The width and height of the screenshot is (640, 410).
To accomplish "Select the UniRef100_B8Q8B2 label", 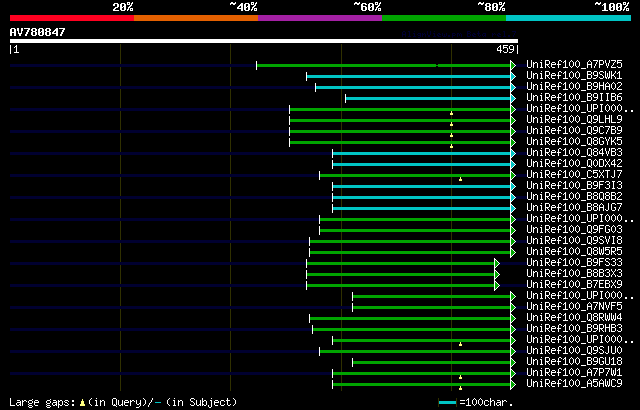I will click(574, 197).
